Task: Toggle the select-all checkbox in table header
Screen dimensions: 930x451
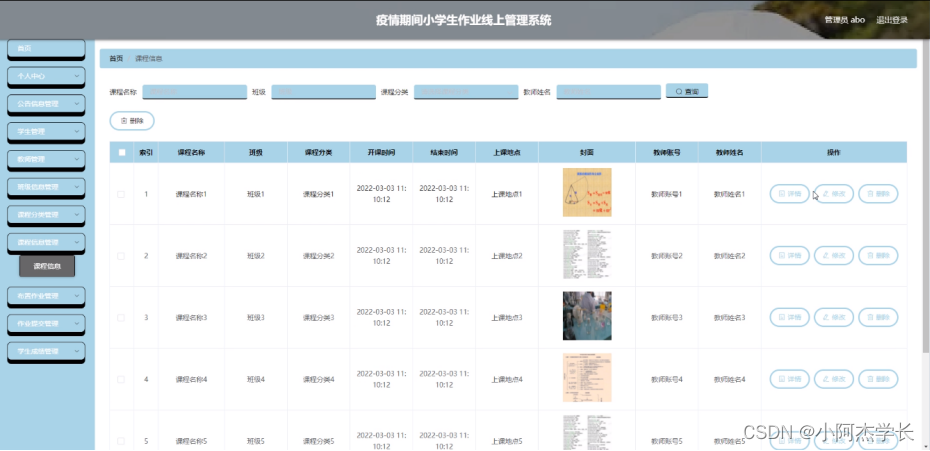Action: coord(122,153)
